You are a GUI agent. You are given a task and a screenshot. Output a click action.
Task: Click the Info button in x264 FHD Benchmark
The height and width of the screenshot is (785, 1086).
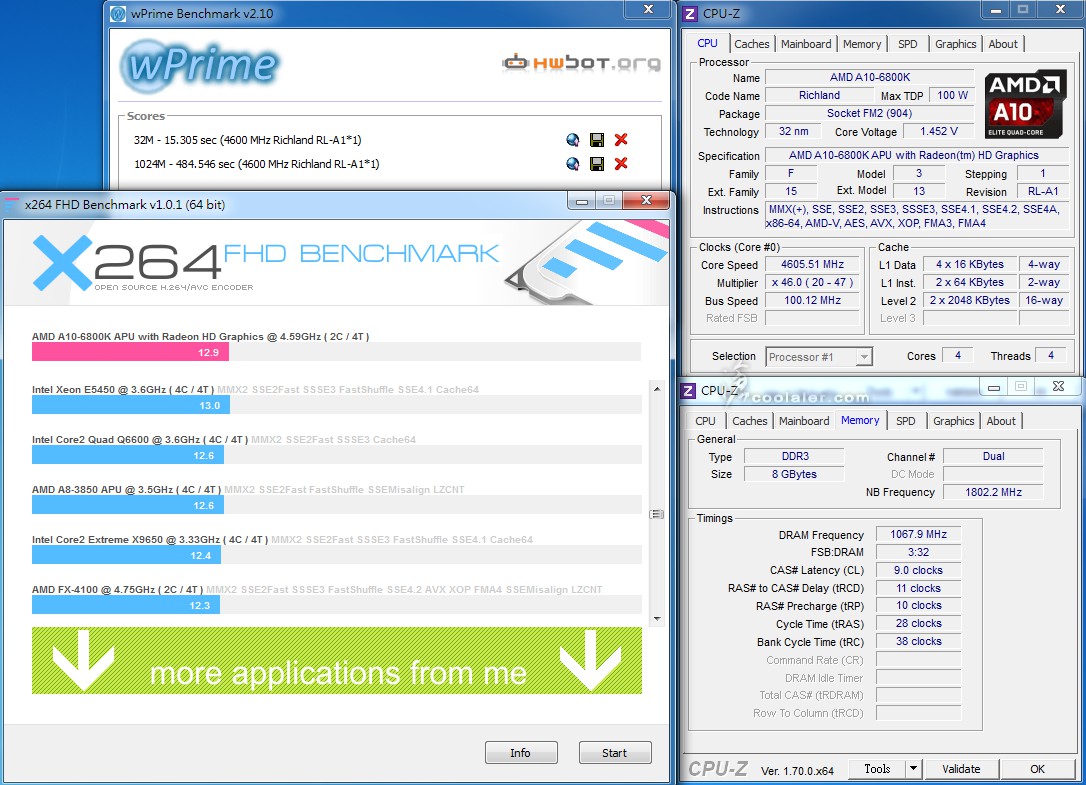[x=521, y=752]
